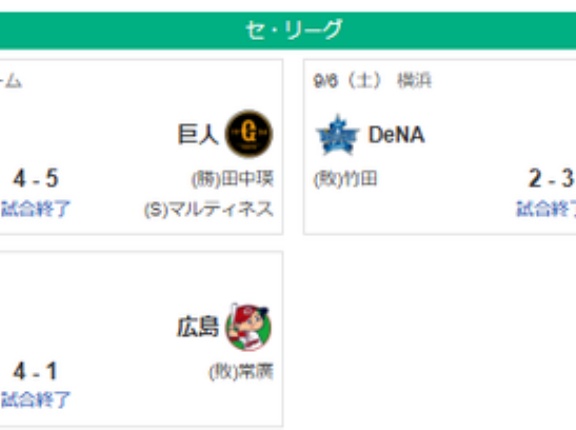This screenshot has height=430, width=576.
Task: Open the 広島 team name
Action: (x=198, y=327)
